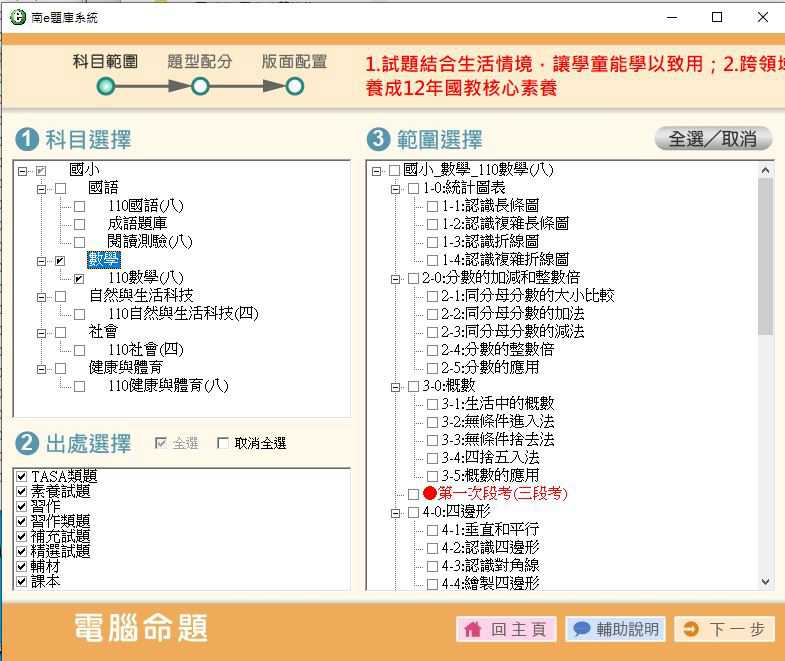Check 3-4:四捨五入法 checkbox
Screen dimensions: 785x661
(x=432, y=458)
